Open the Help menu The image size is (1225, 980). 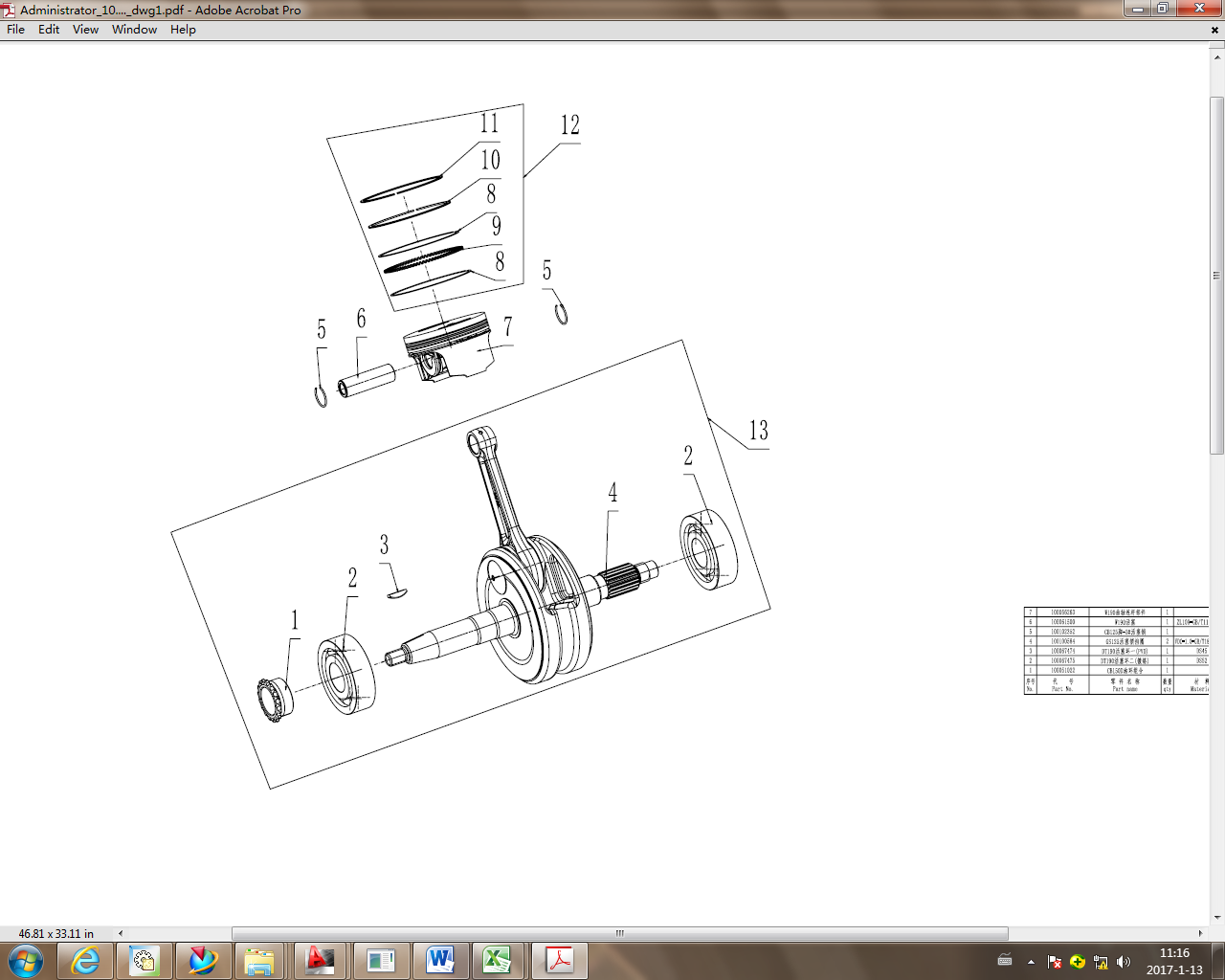coord(182,30)
